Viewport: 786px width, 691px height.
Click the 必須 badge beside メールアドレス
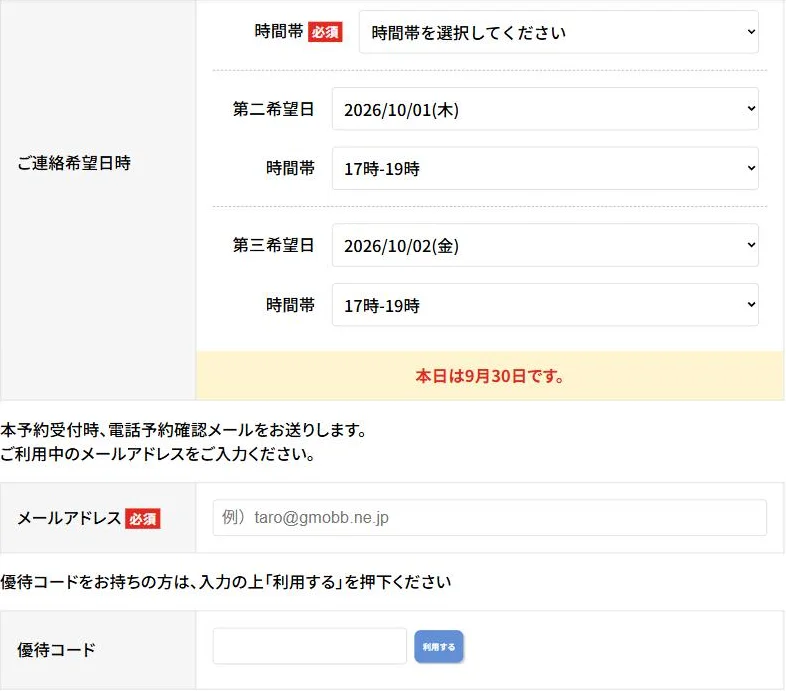click(142, 519)
